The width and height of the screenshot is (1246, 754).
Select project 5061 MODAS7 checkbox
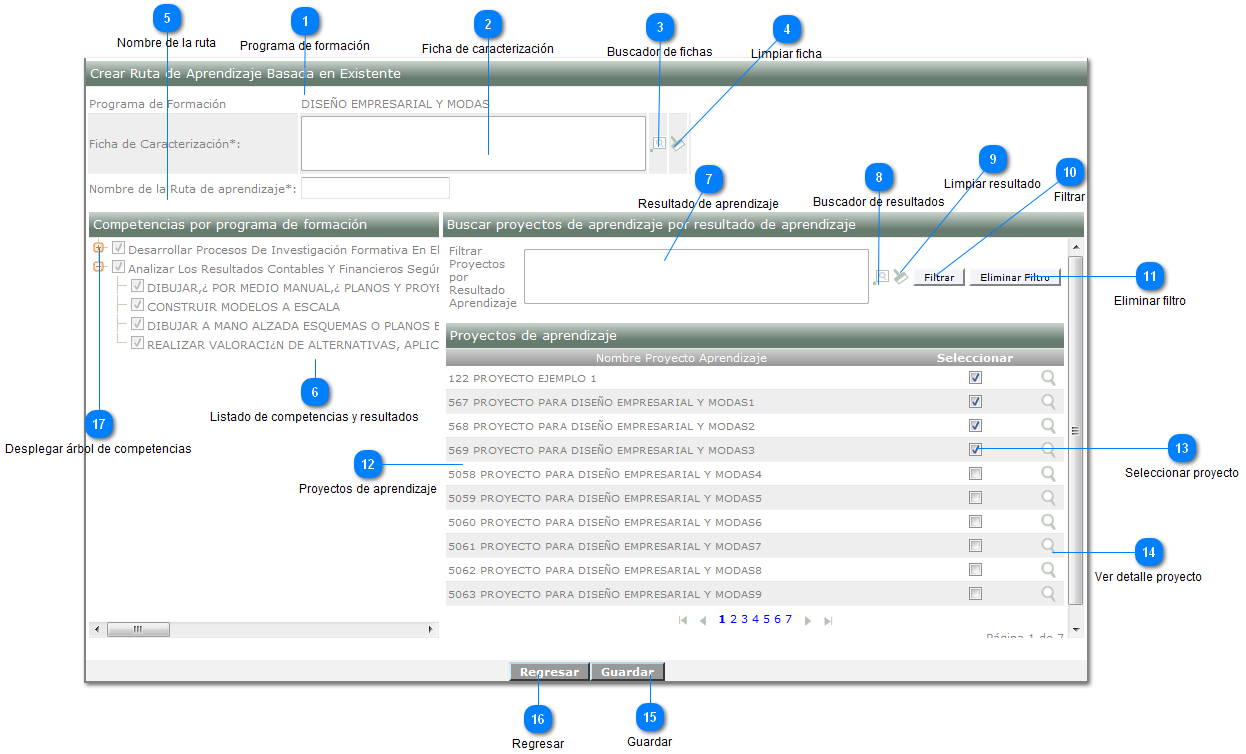[x=975, y=546]
